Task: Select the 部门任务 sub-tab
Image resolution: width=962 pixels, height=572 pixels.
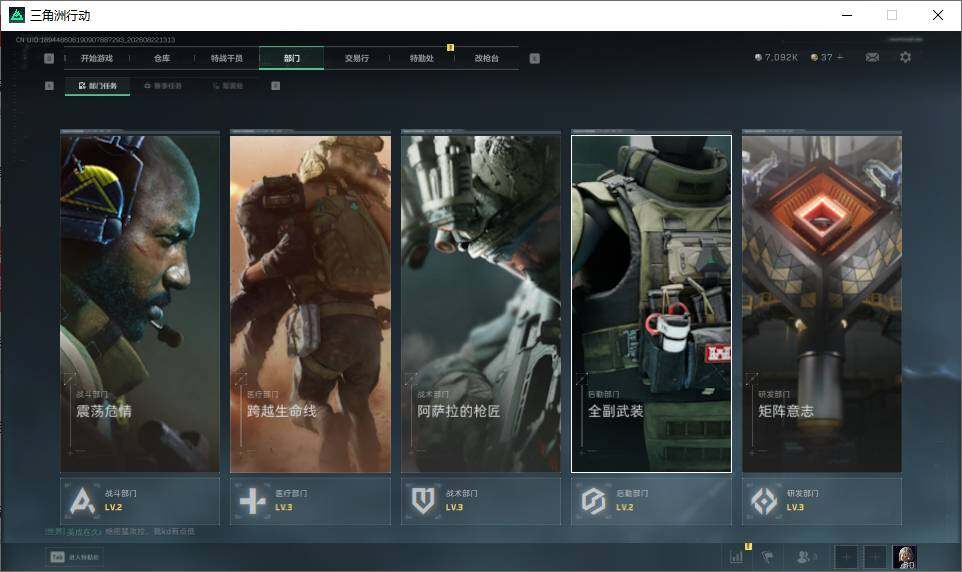Action: [98, 86]
